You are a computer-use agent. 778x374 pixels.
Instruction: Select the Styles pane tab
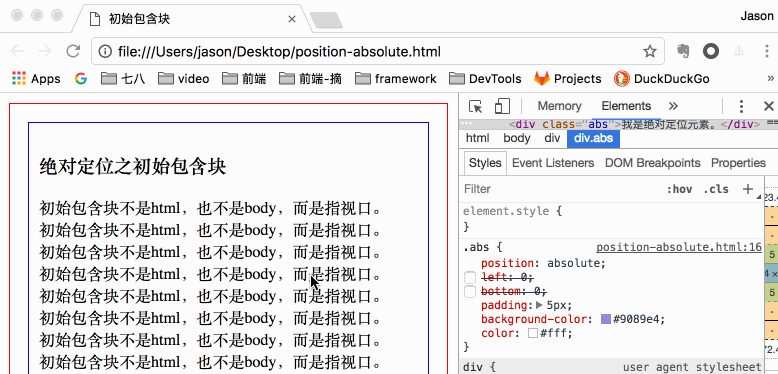tap(485, 163)
